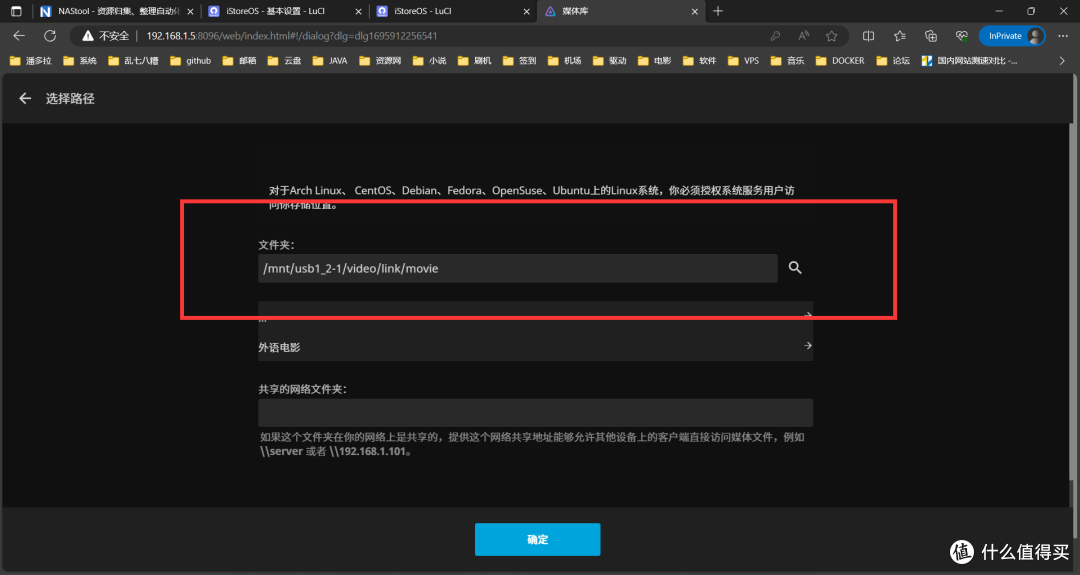Open the browser settings and more menu
This screenshot has height=575, width=1080.
pos(1063,36)
